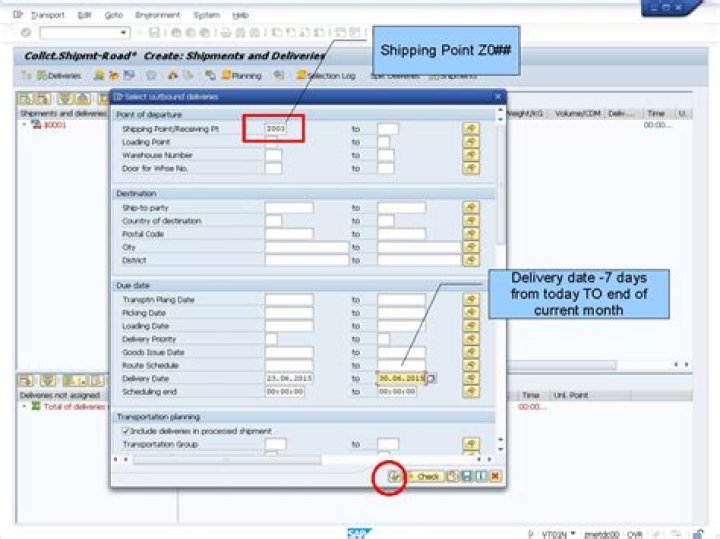
Task: Click the save variant disk icon in the dialog footer
Action: 466,477
